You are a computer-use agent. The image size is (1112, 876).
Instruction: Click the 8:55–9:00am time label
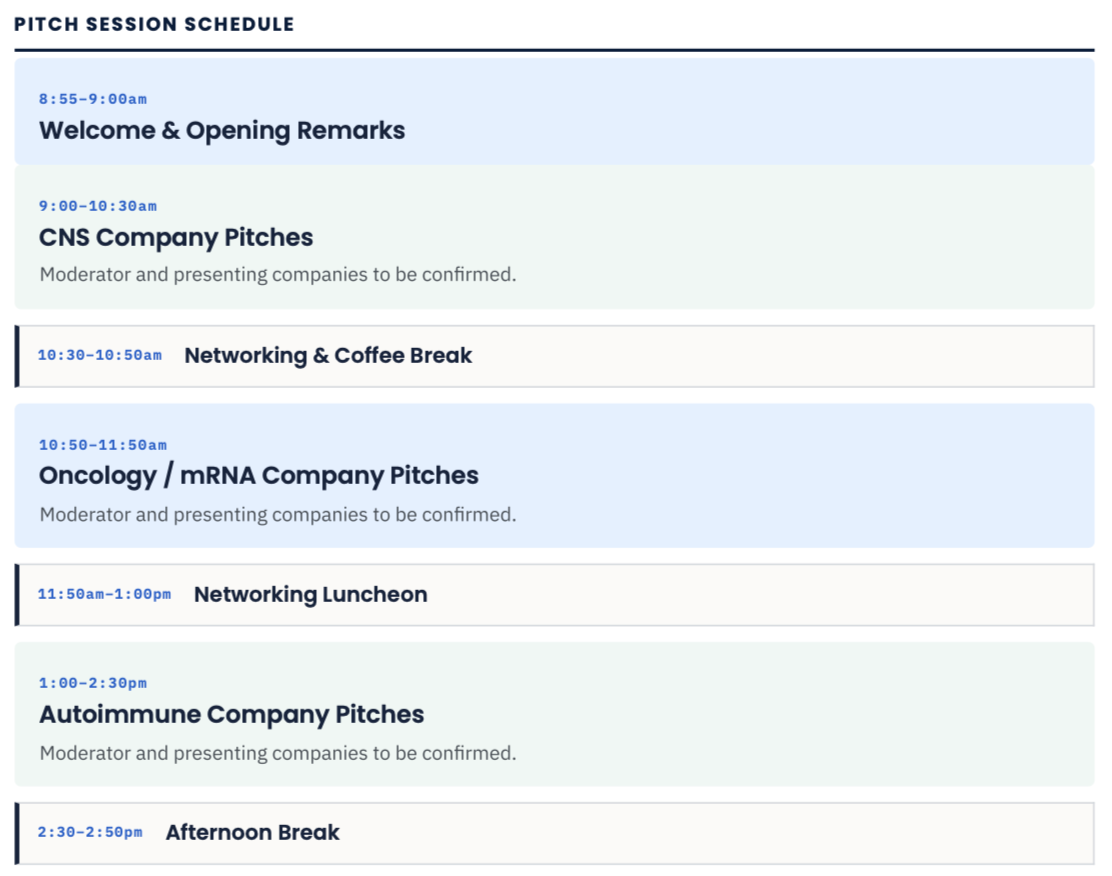tap(93, 99)
